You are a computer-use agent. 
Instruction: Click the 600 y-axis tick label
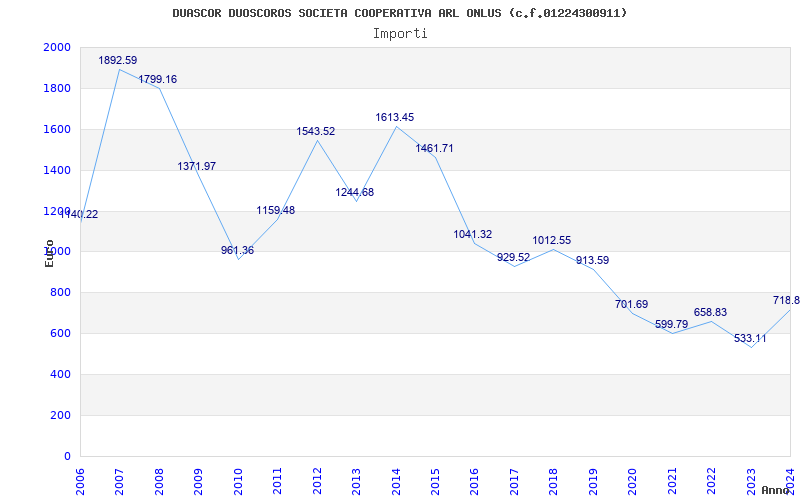pos(60,334)
